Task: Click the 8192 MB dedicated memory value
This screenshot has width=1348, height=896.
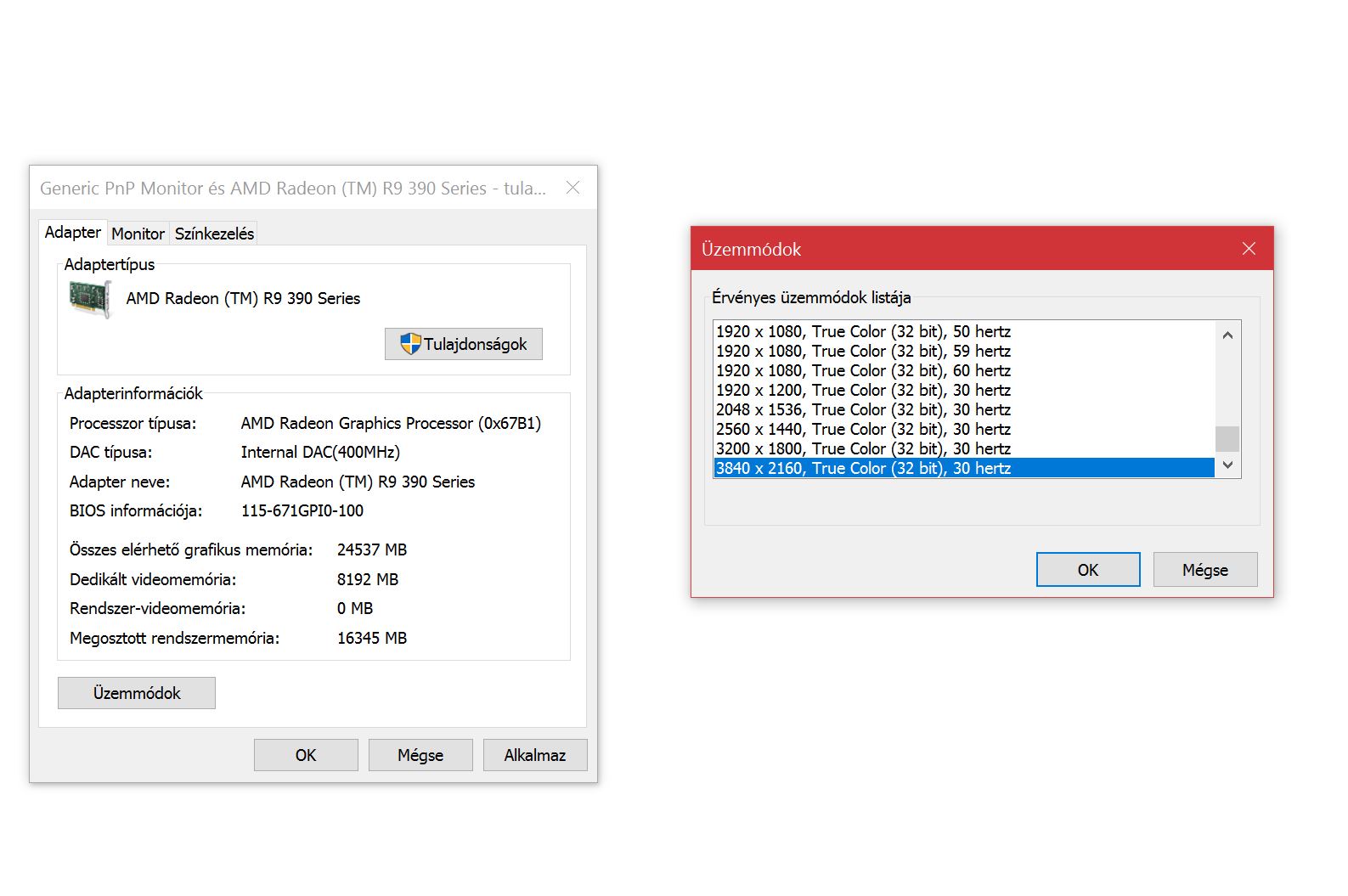Action: pos(368,579)
